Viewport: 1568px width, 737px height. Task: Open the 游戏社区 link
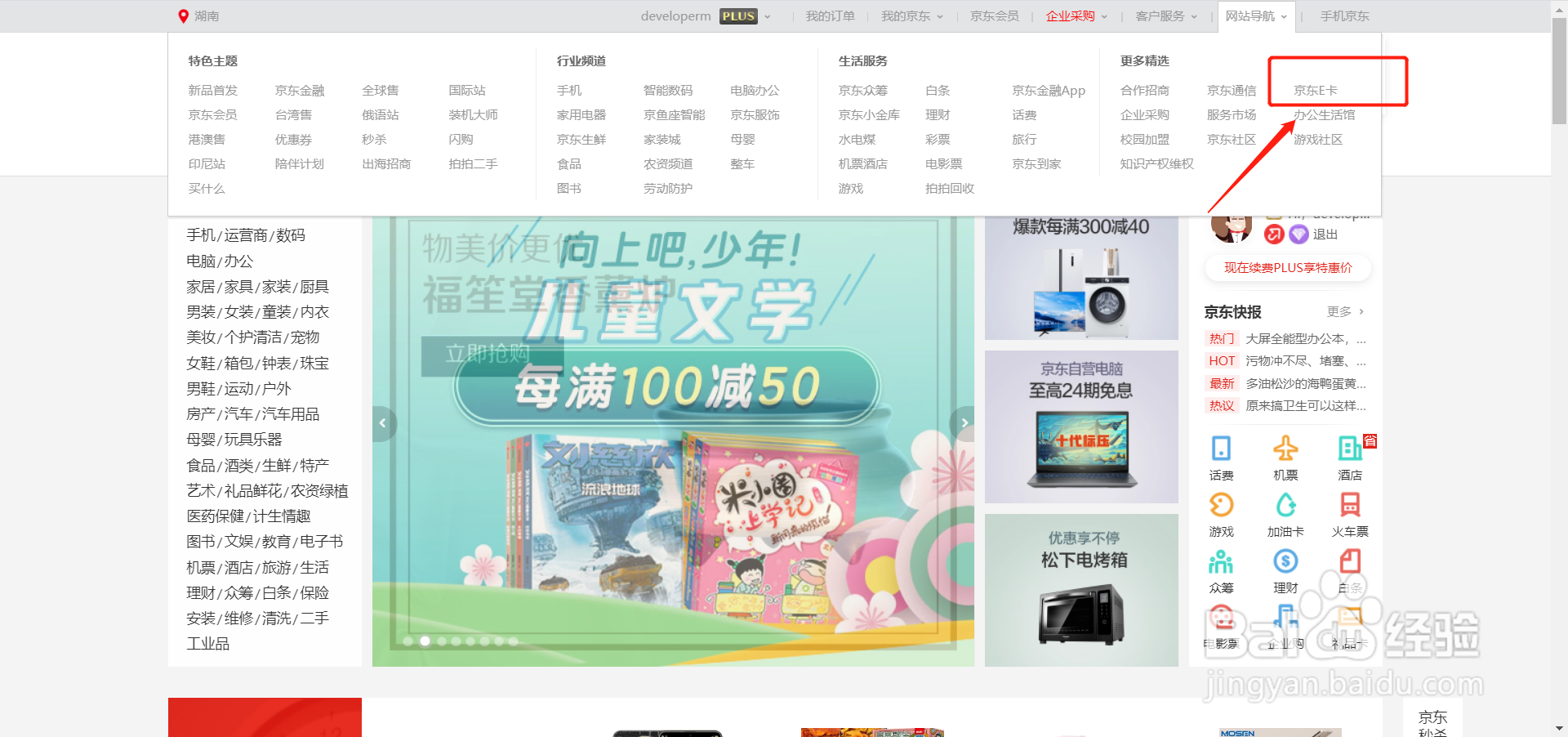[x=1318, y=140]
